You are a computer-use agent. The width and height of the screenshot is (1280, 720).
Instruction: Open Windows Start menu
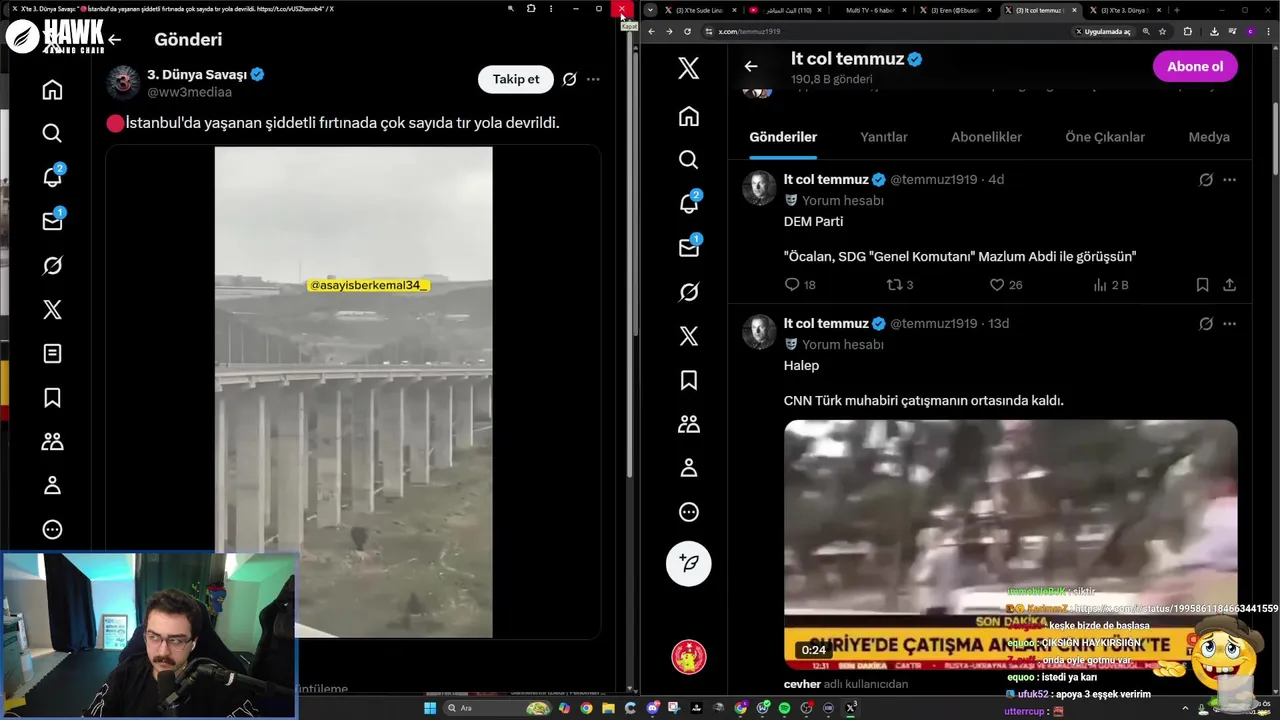pyautogui.click(x=430, y=708)
